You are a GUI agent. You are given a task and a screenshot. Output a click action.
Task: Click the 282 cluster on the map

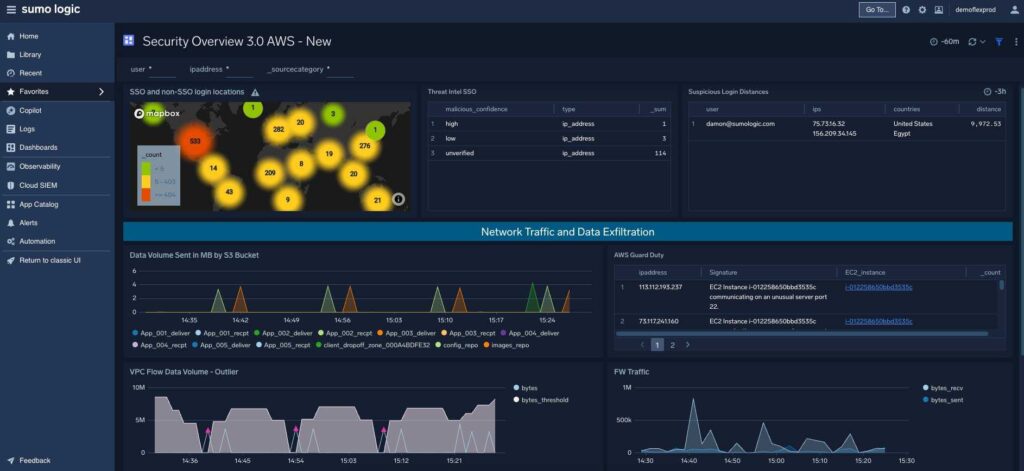278,129
